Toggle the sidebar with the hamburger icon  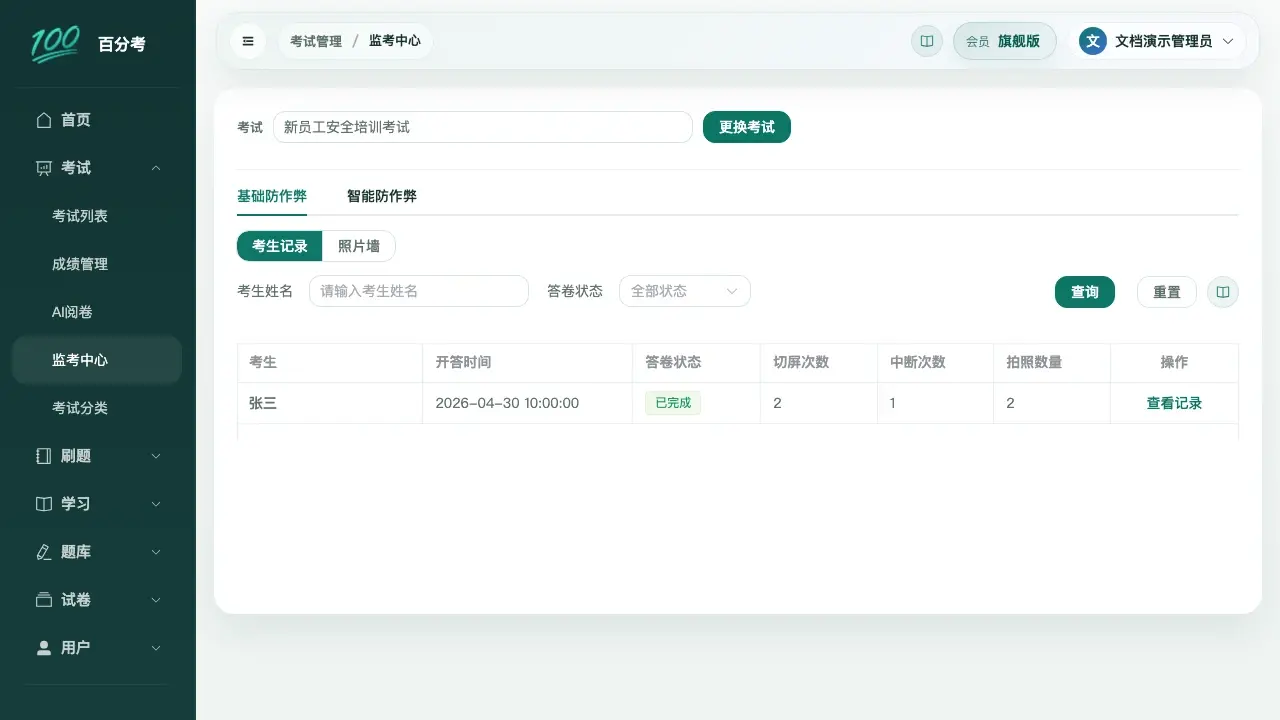point(248,41)
